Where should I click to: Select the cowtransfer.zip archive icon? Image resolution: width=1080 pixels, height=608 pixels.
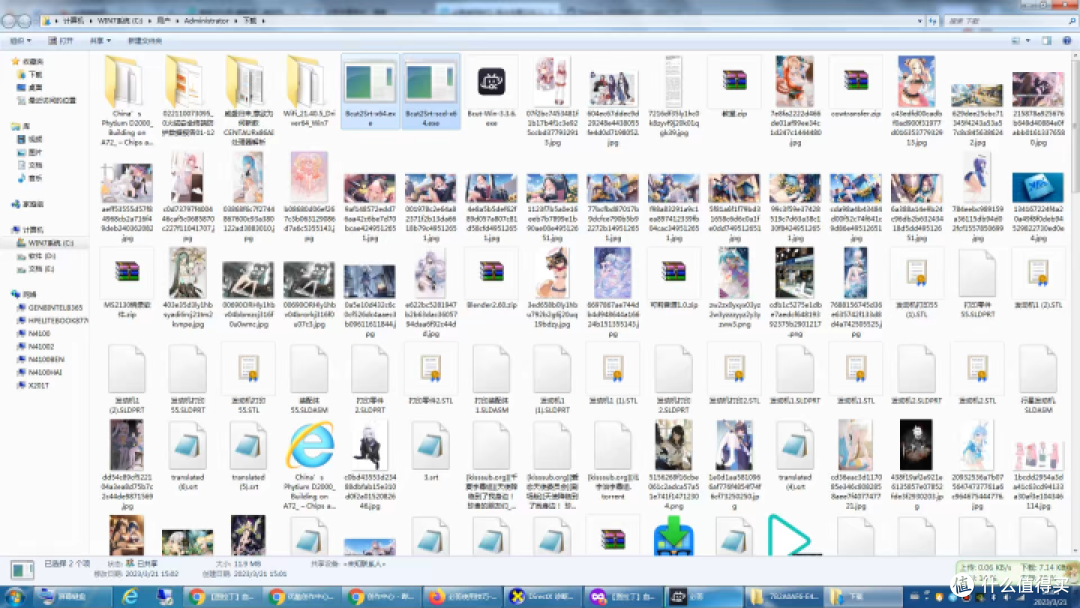click(855, 81)
